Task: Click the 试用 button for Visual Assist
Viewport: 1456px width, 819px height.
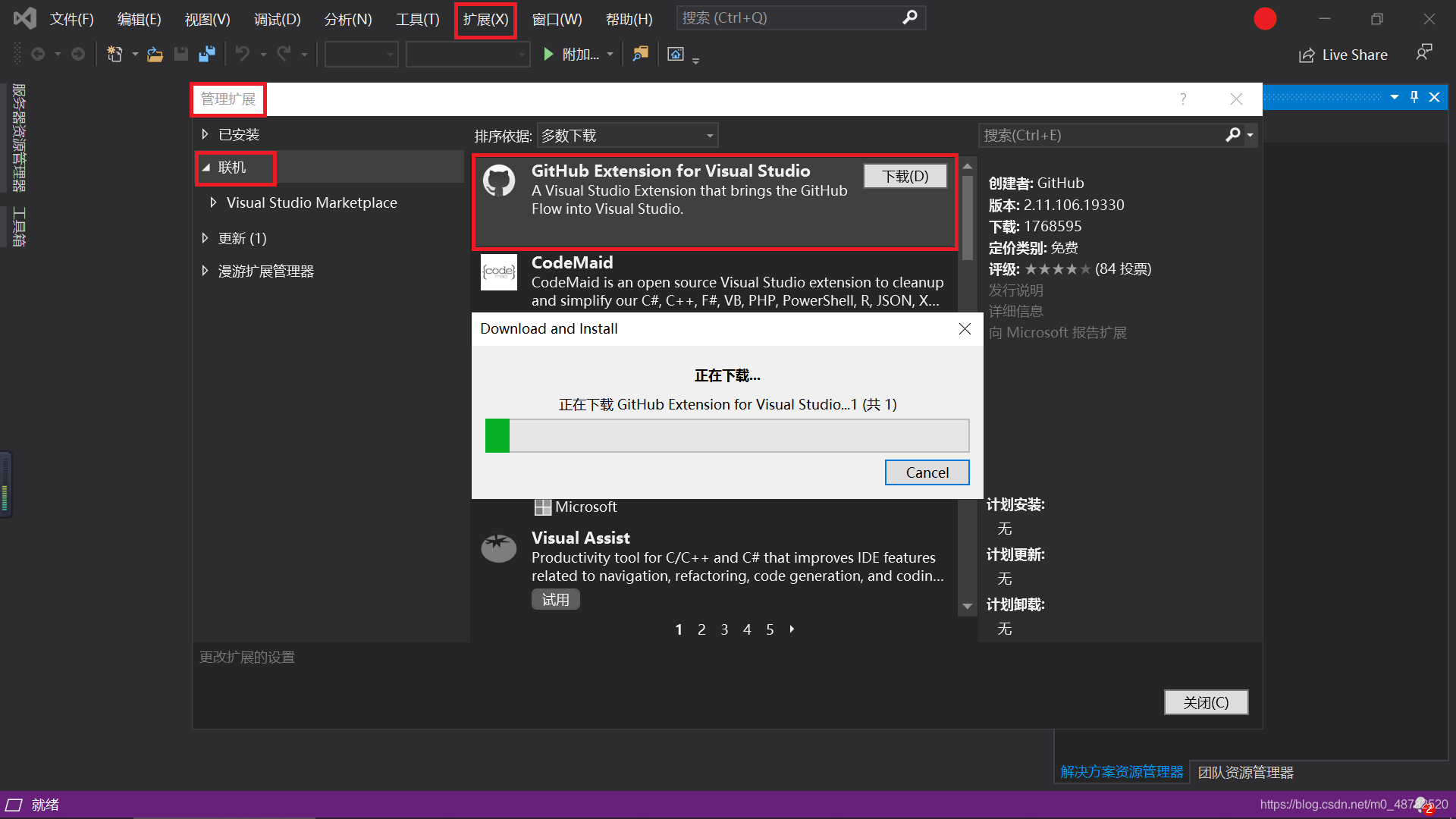Action: pos(555,599)
